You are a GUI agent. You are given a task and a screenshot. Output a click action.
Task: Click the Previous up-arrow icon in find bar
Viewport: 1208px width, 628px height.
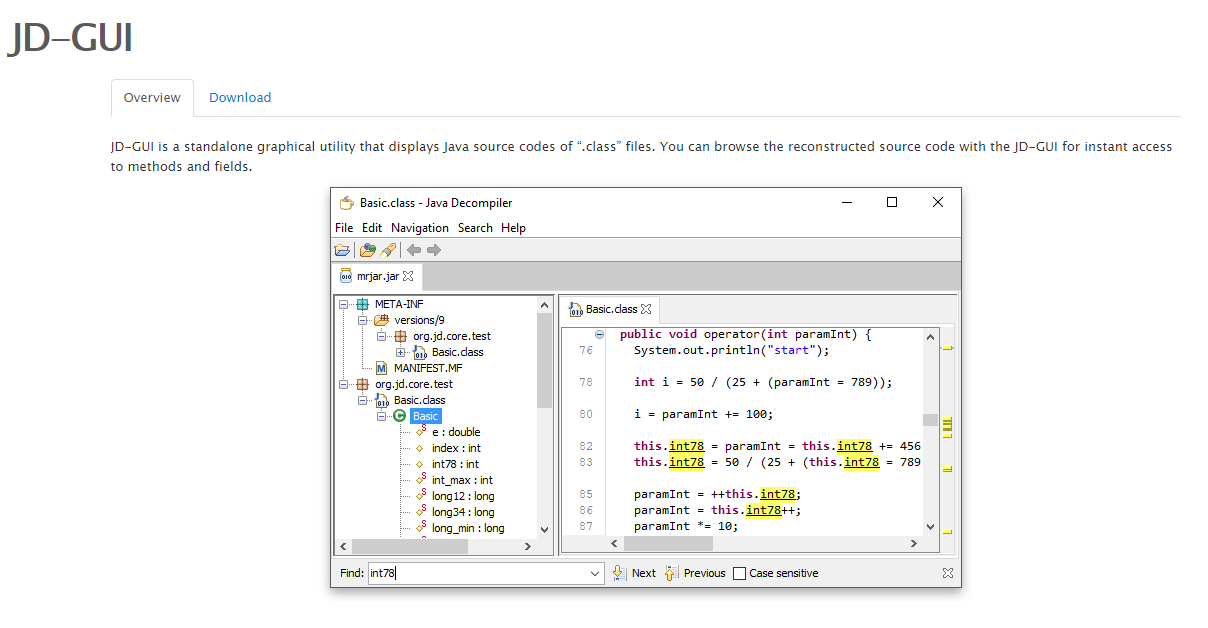coord(671,573)
